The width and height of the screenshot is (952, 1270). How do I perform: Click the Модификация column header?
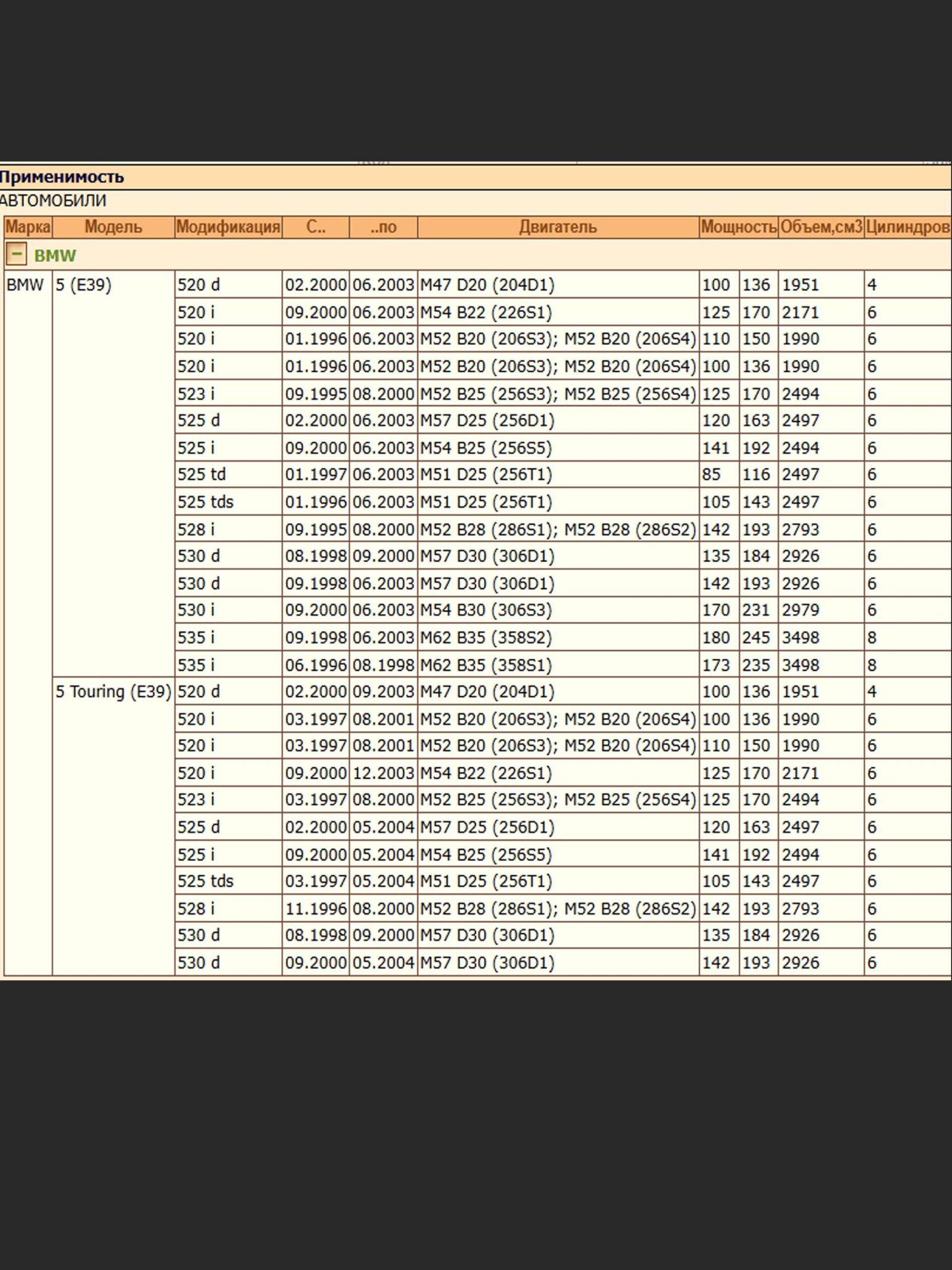pyautogui.click(x=228, y=227)
